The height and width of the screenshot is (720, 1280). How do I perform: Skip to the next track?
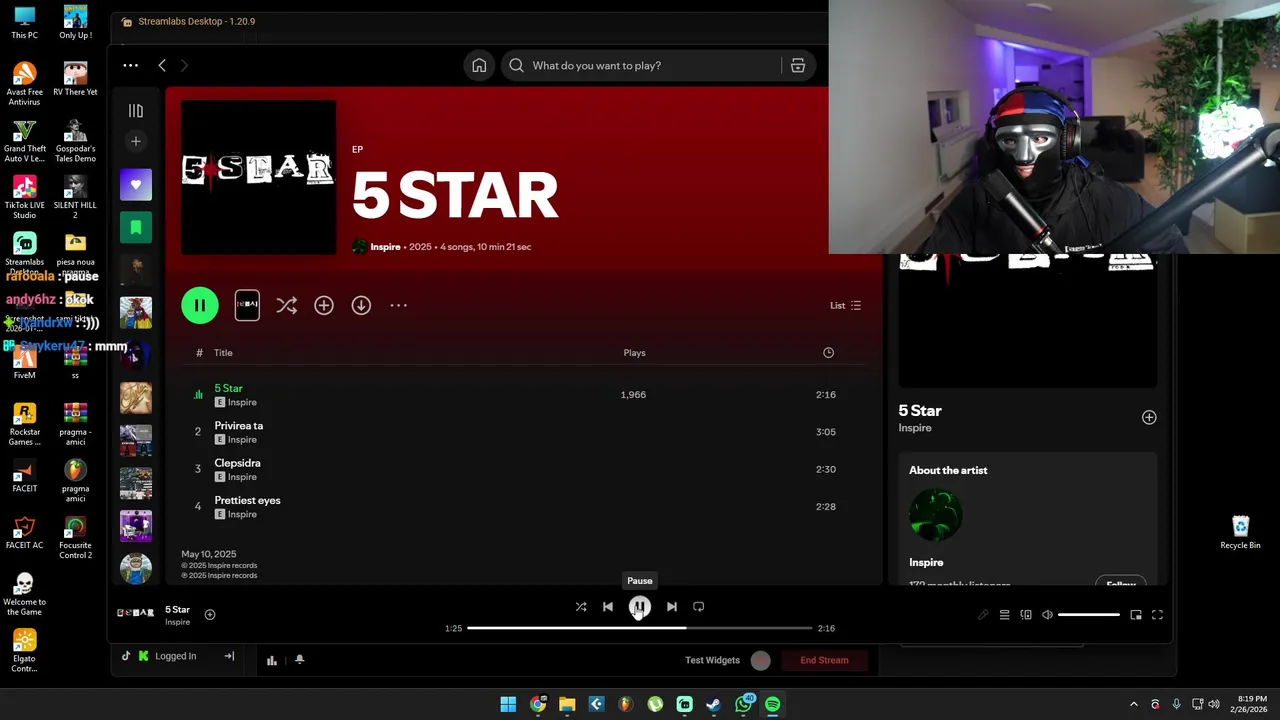tap(672, 607)
